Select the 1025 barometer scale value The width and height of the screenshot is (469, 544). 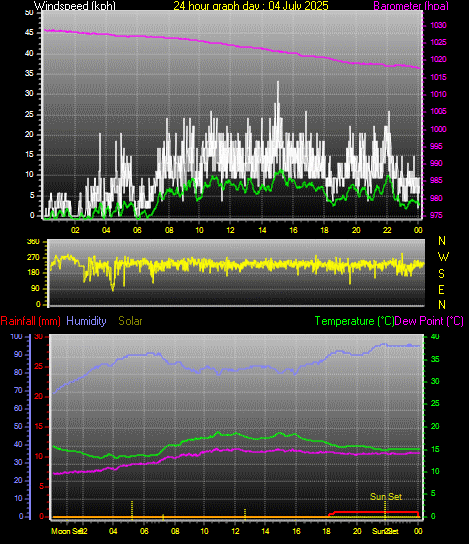pyautogui.click(x=438, y=42)
